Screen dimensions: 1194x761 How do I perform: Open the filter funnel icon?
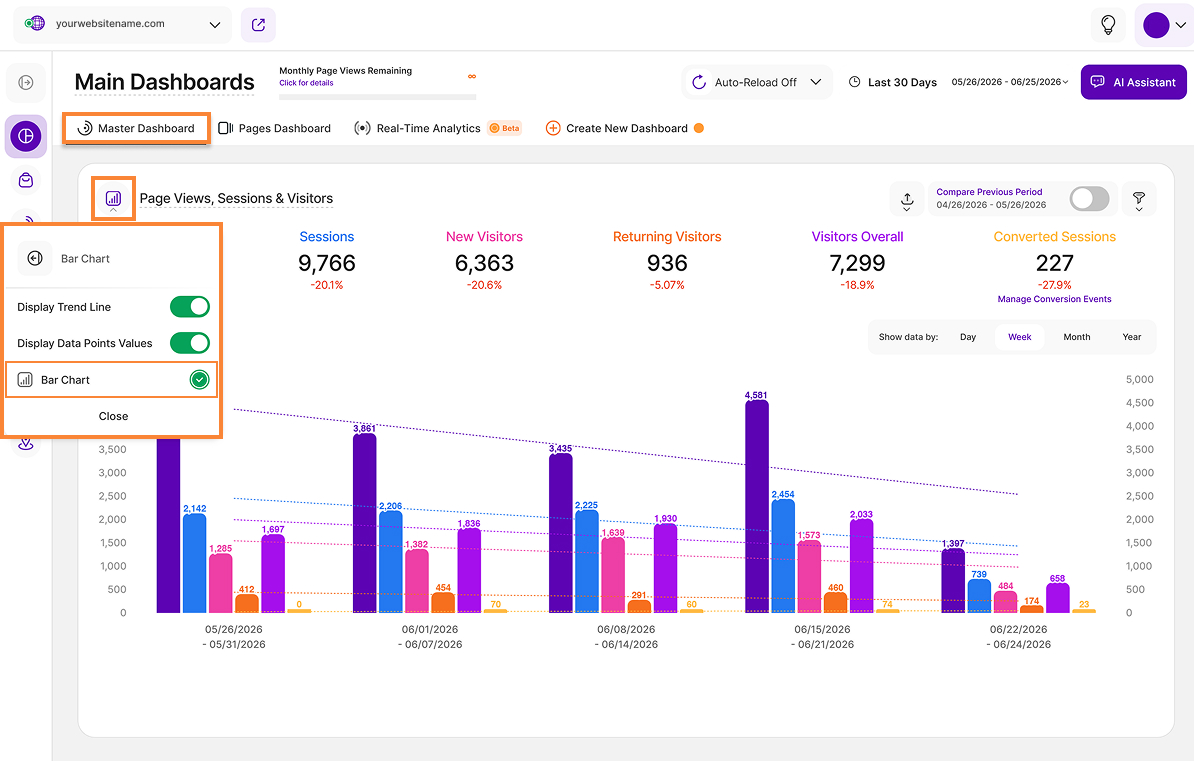[1138, 200]
